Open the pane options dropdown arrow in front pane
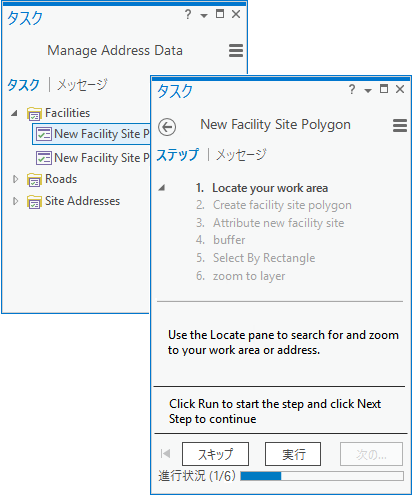Image resolution: width=415 pixels, height=501 pixels. click(x=368, y=90)
